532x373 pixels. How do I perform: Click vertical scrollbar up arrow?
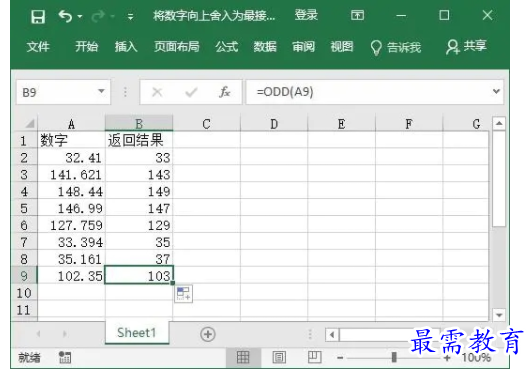click(x=499, y=123)
